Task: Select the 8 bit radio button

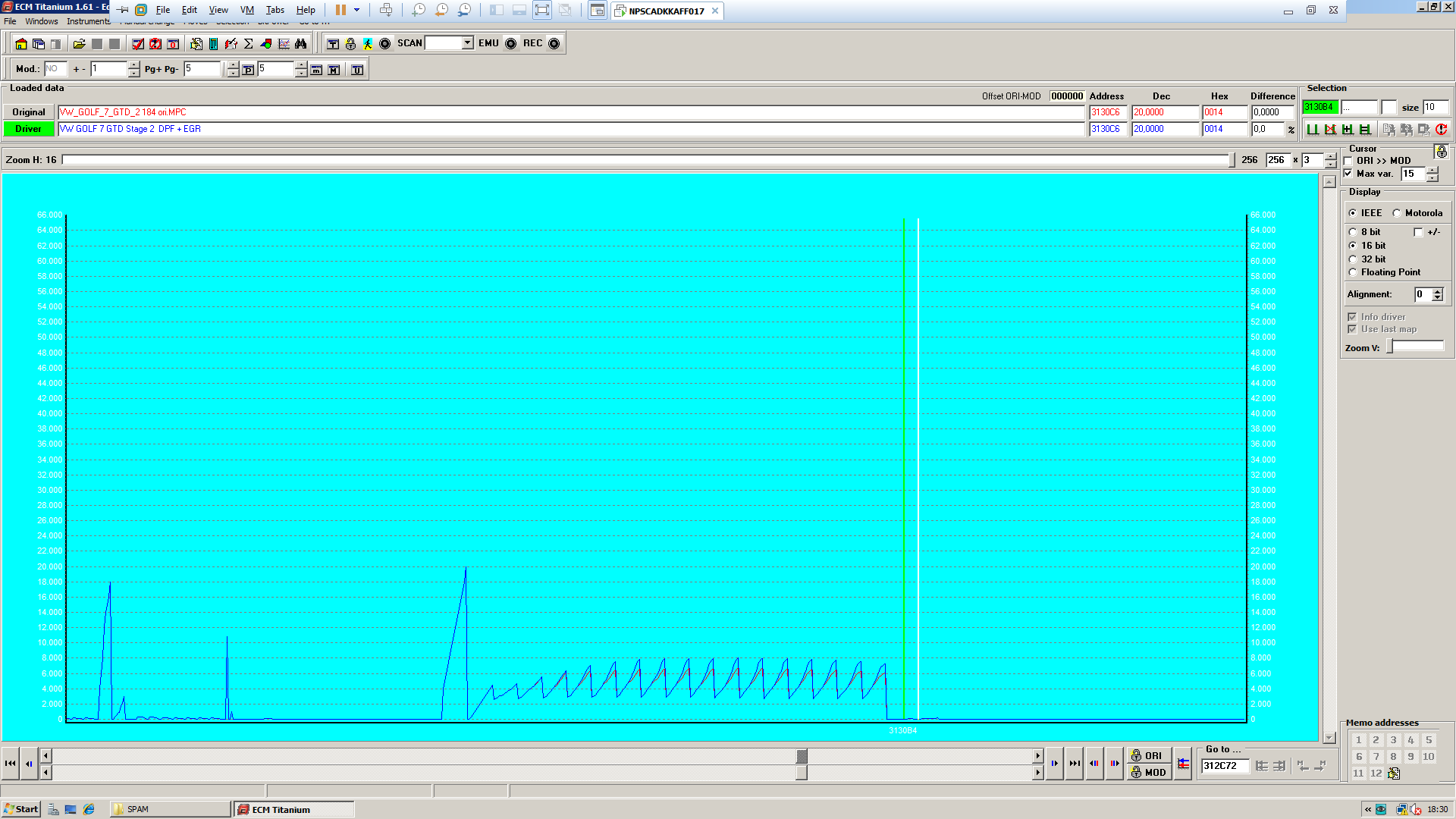Action: (x=1352, y=232)
